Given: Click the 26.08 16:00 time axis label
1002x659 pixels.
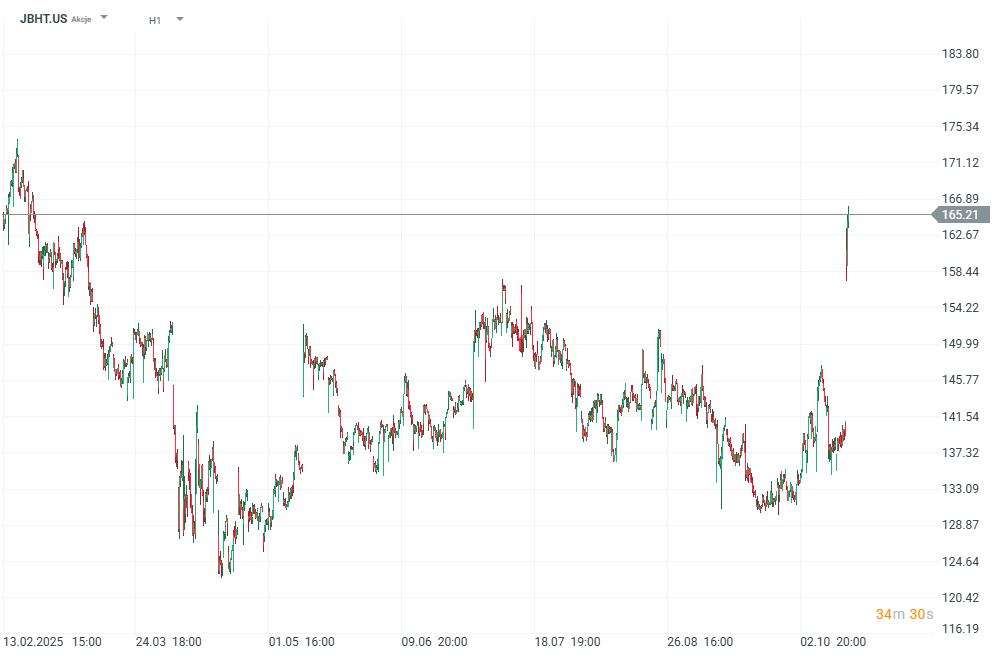Looking at the screenshot, I should point(699,641).
